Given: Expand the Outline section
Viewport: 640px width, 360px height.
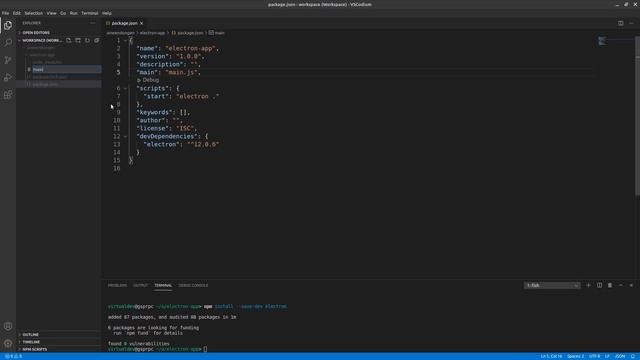Looking at the screenshot, I should pos(31,335).
